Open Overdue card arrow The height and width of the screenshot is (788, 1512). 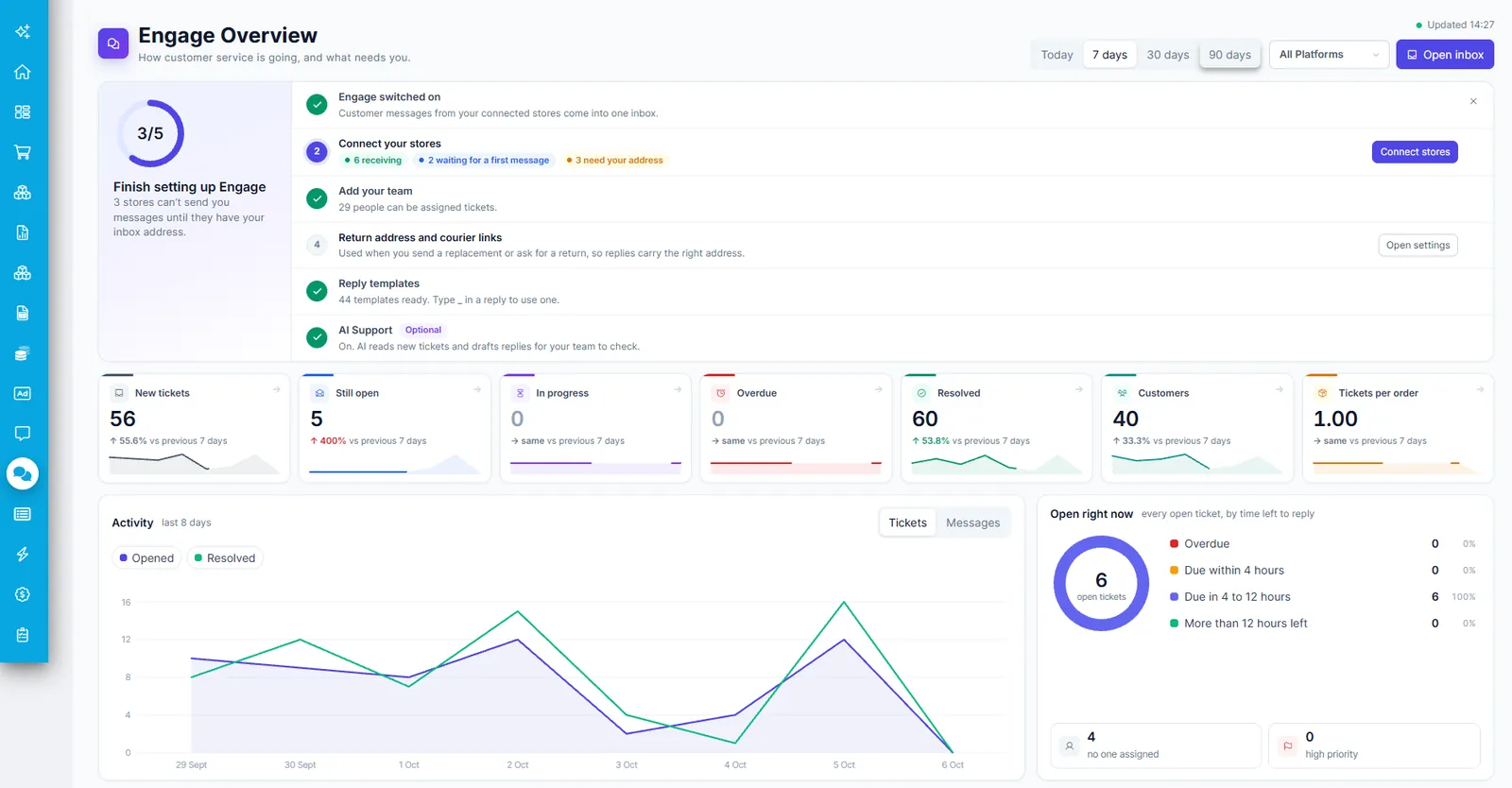[879, 389]
